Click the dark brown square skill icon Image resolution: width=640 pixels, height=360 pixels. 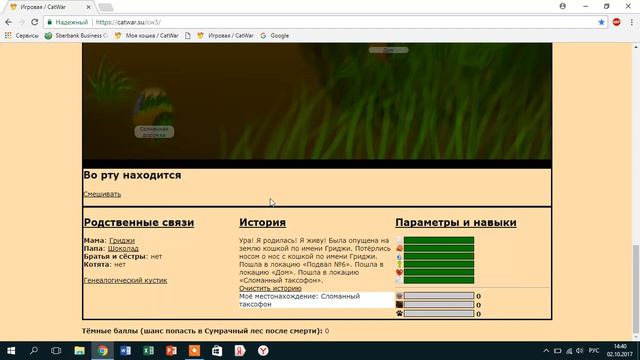399,304
